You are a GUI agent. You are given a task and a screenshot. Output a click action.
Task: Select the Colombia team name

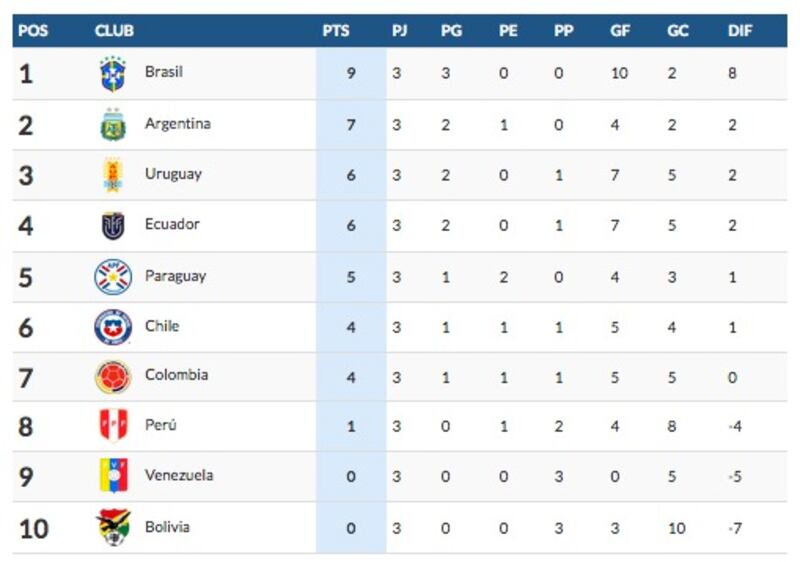177,375
